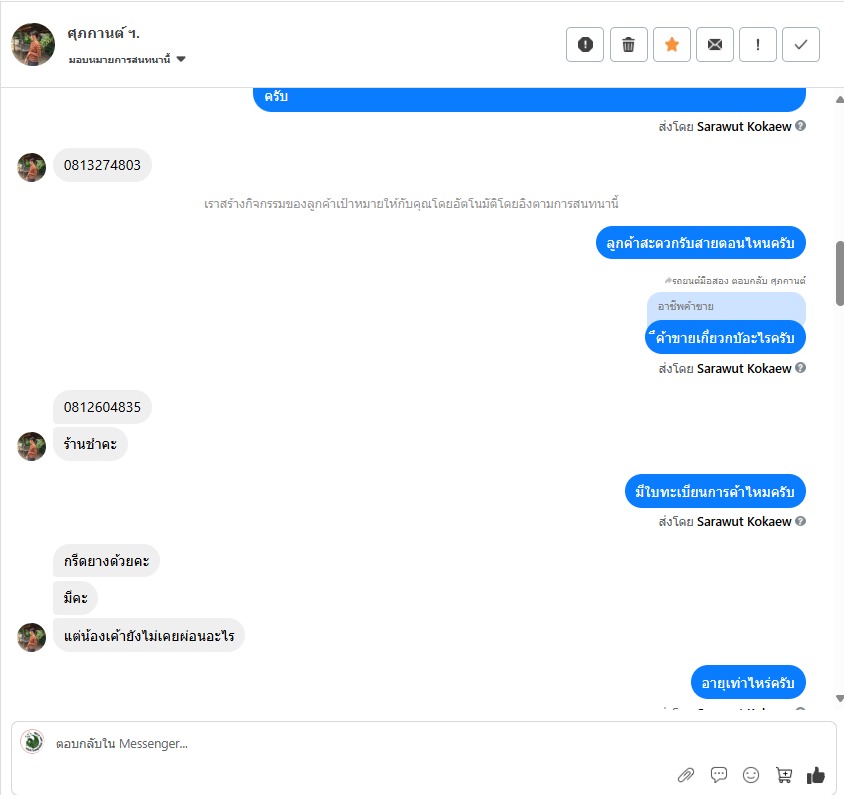Open saved replies speech bubble icon
The width and height of the screenshot is (844, 795).
click(719, 775)
